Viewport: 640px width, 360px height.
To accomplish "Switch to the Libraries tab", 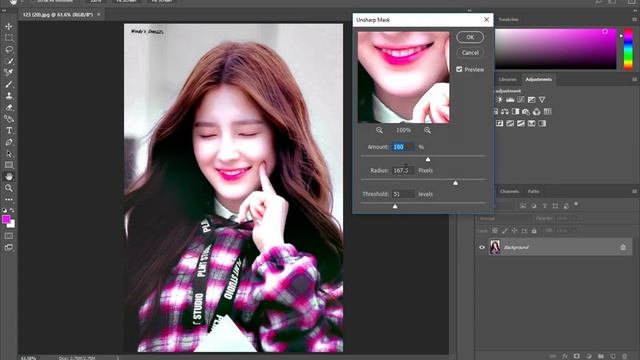I will [508, 79].
